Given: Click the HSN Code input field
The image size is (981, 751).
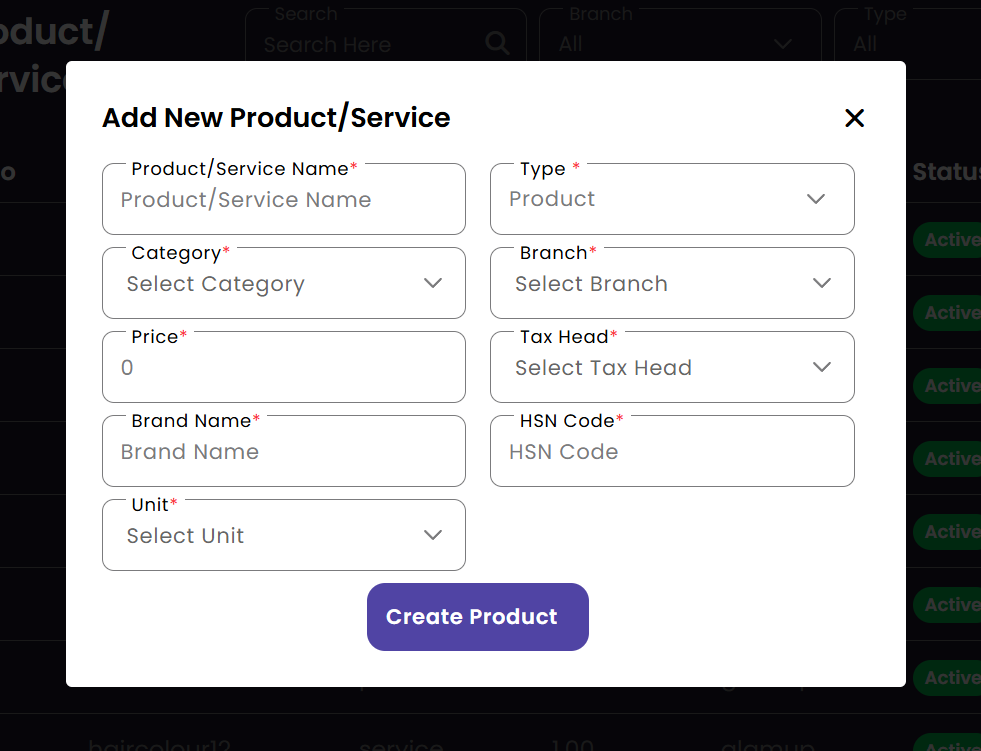Looking at the screenshot, I should (x=672, y=452).
